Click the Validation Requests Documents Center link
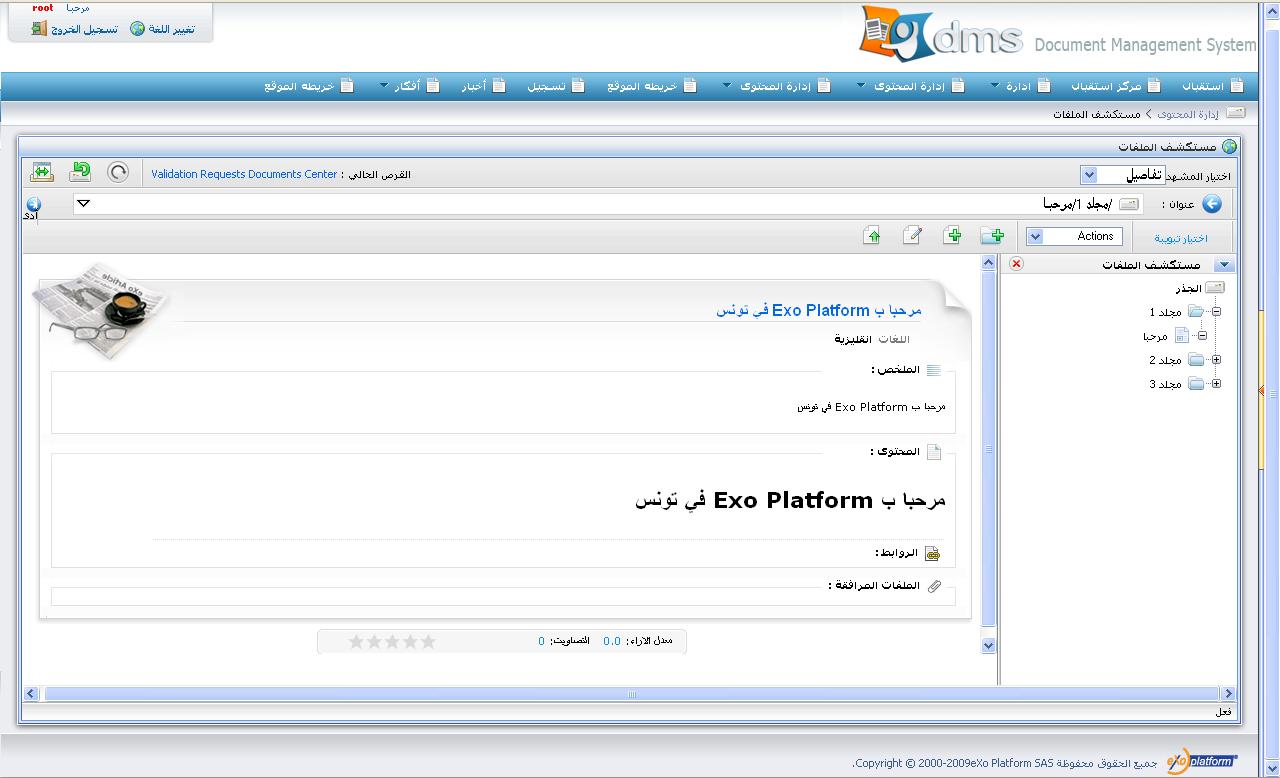1280x778 pixels. click(x=244, y=174)
